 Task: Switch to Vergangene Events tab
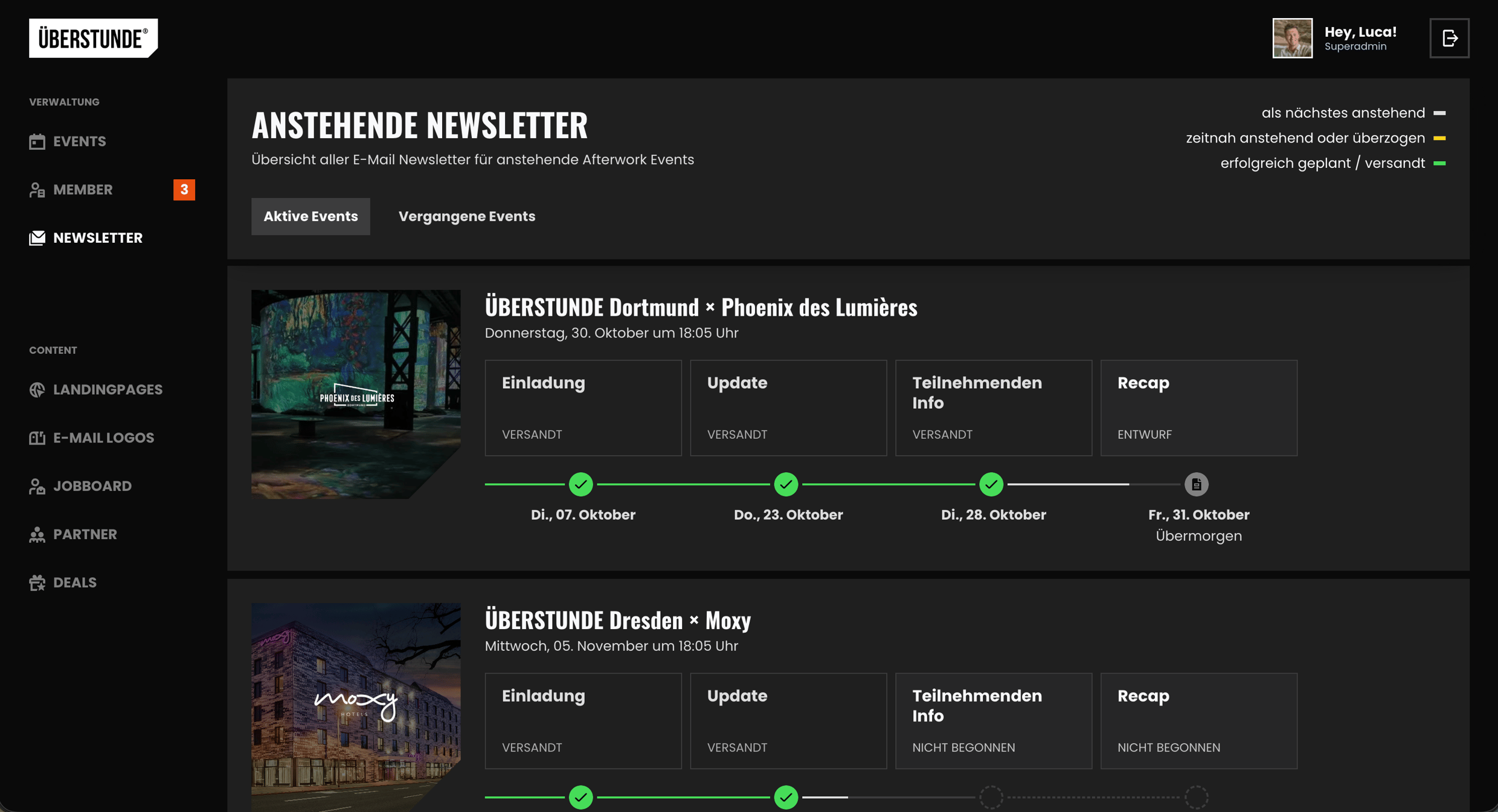tap(466, 216)
